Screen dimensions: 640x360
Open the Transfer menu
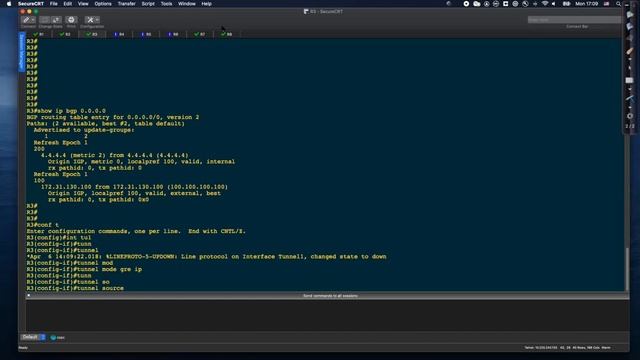tap(127, 4)
